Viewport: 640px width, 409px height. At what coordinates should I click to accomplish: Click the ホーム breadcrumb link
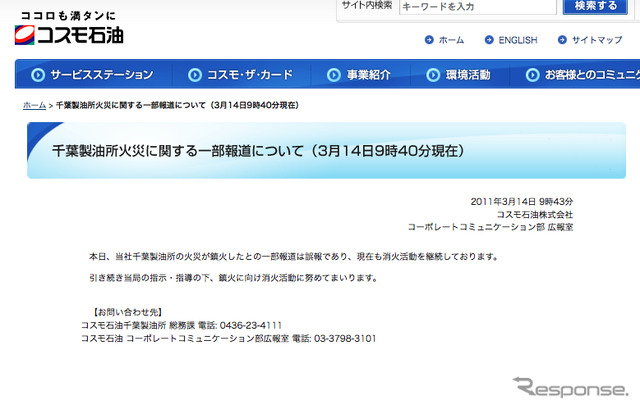34,105
